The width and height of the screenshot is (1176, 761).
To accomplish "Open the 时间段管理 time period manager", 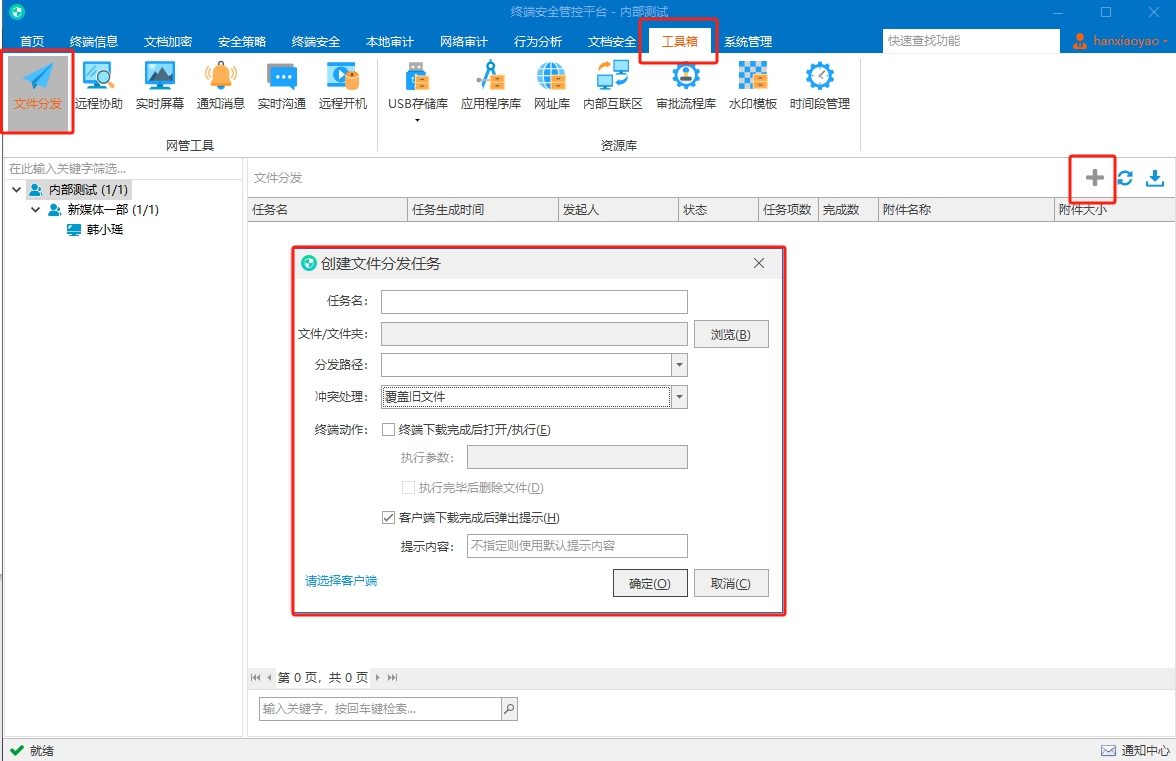I will (820, 86).
